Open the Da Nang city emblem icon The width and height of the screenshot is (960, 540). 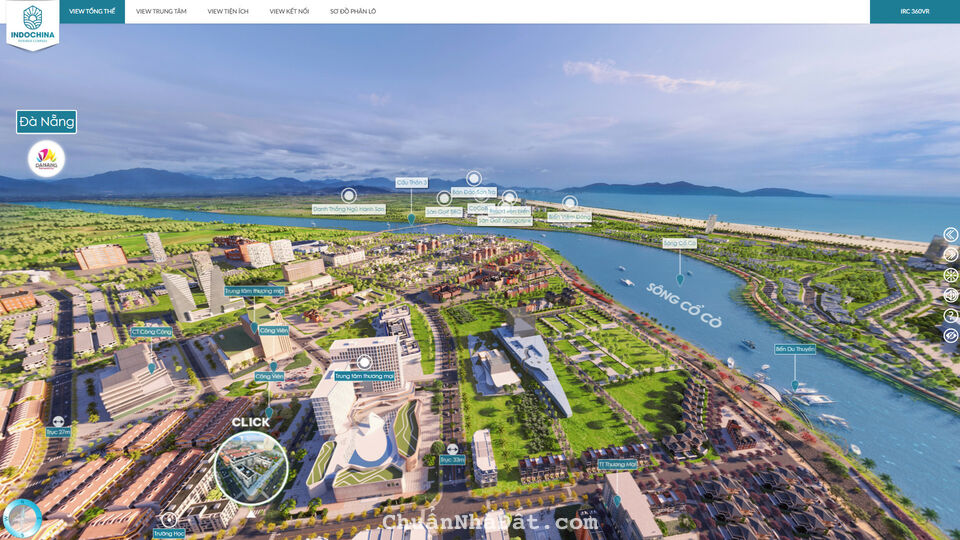pos(46,159)
